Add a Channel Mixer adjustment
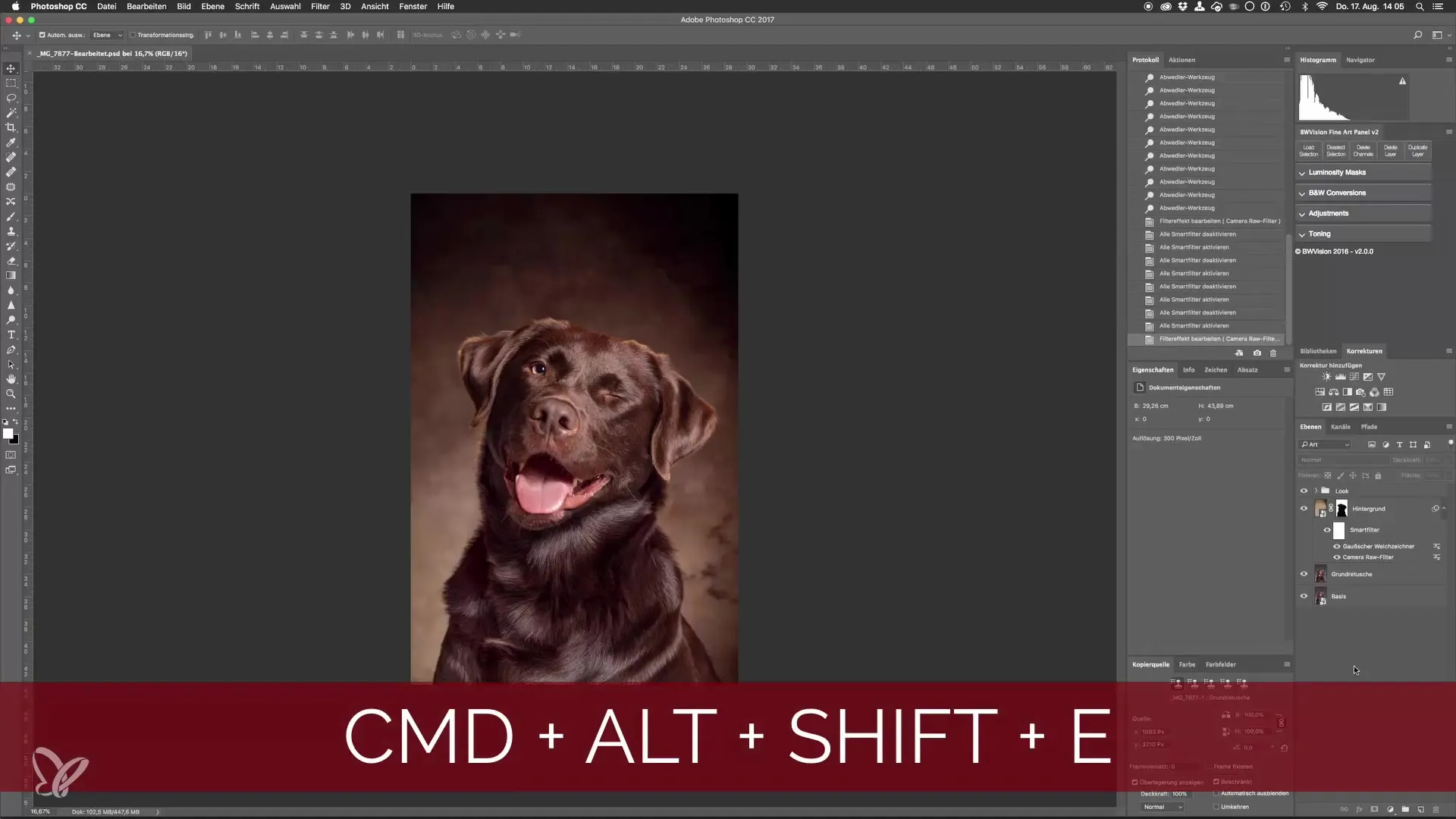The height and width of the screenshot is (819, 1456). click(x=1374, y=392)
